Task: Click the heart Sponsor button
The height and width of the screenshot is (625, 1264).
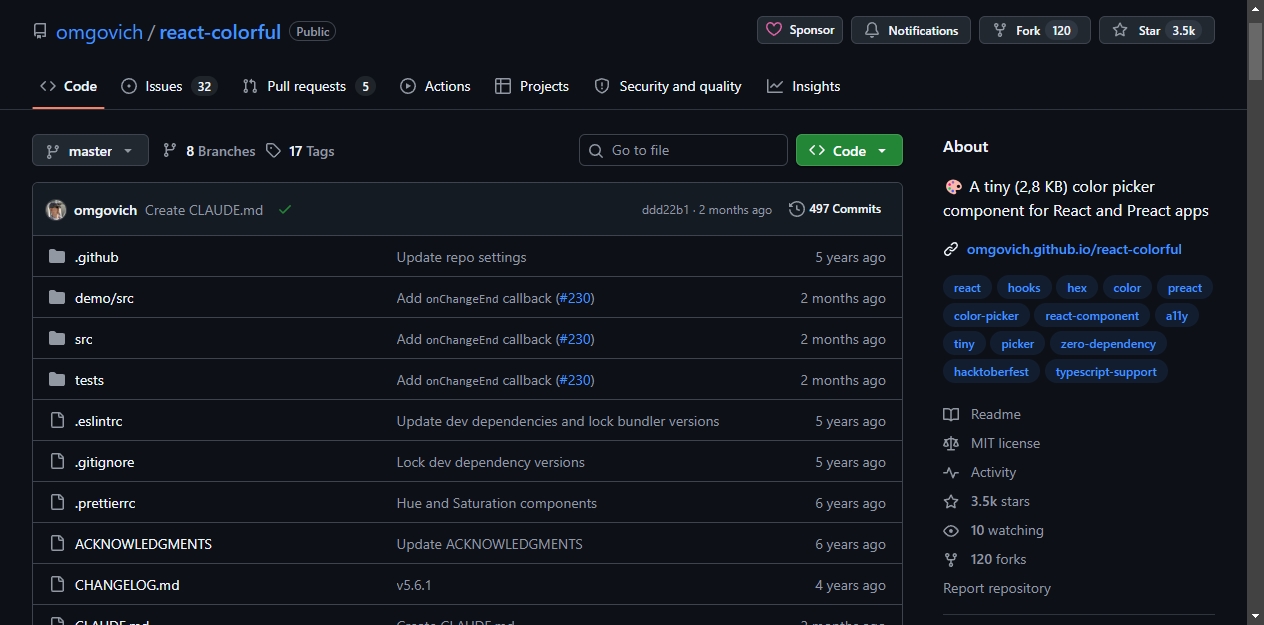Action: pos(800,30)
